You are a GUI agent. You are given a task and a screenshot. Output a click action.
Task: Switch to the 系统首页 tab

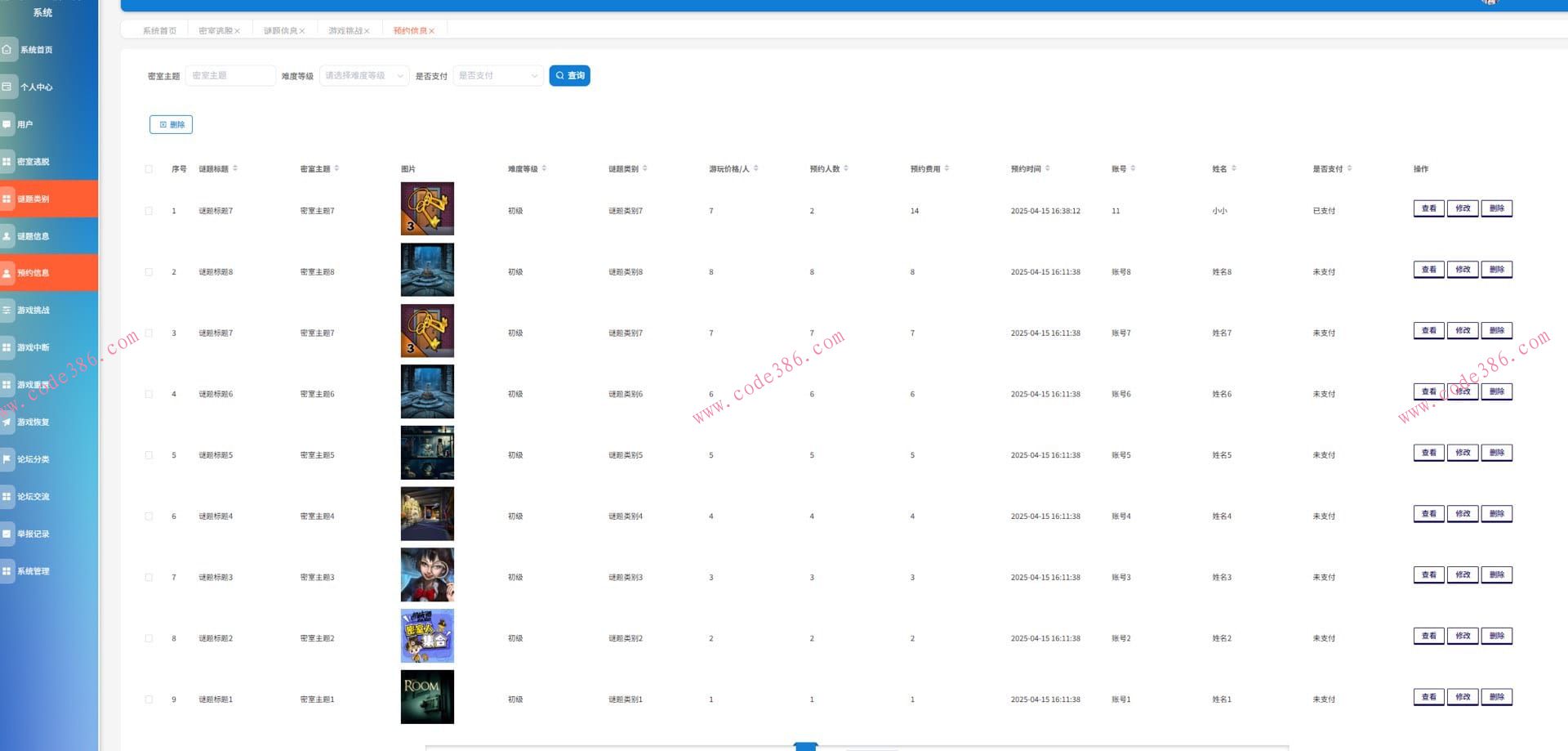tap(159, 31)
